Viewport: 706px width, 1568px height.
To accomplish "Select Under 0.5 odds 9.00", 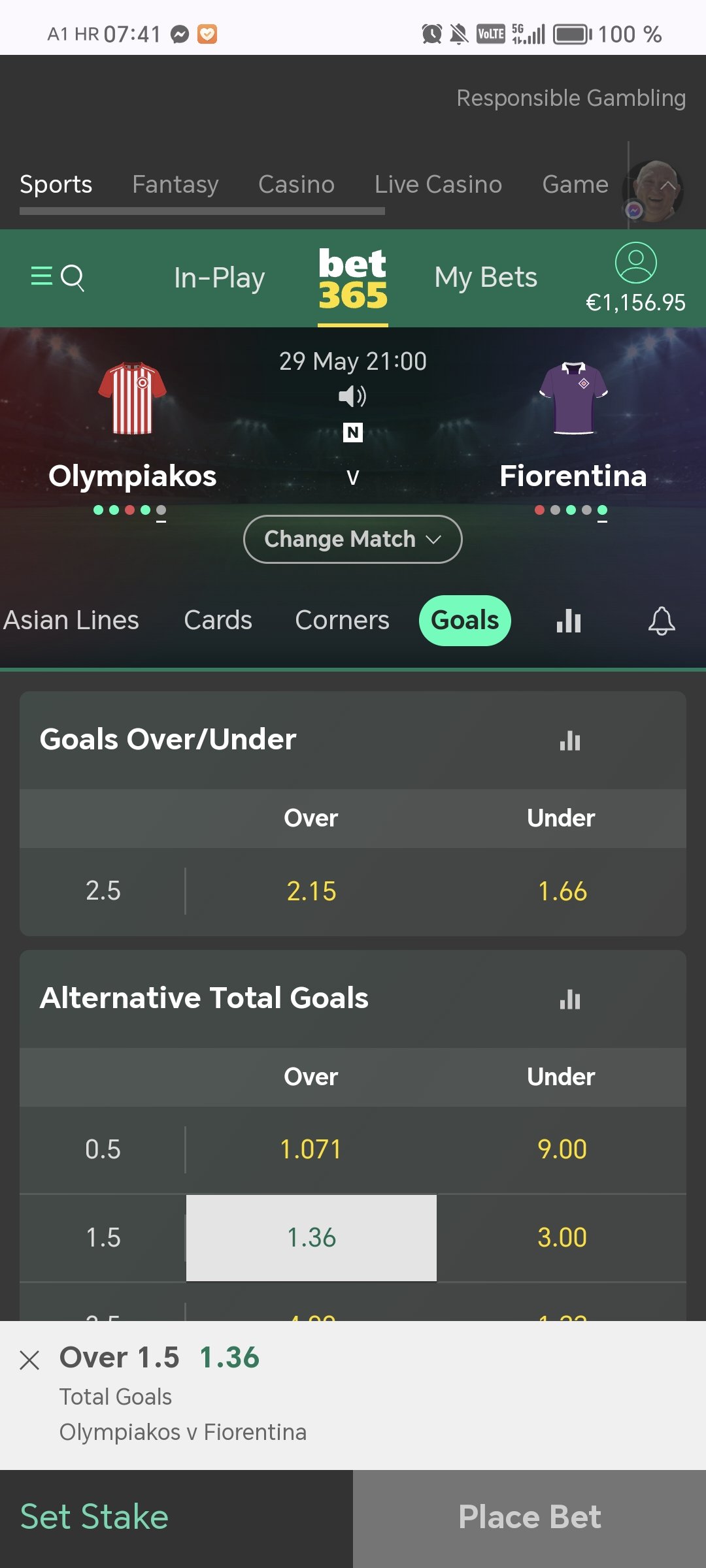I will point(562,1149).
